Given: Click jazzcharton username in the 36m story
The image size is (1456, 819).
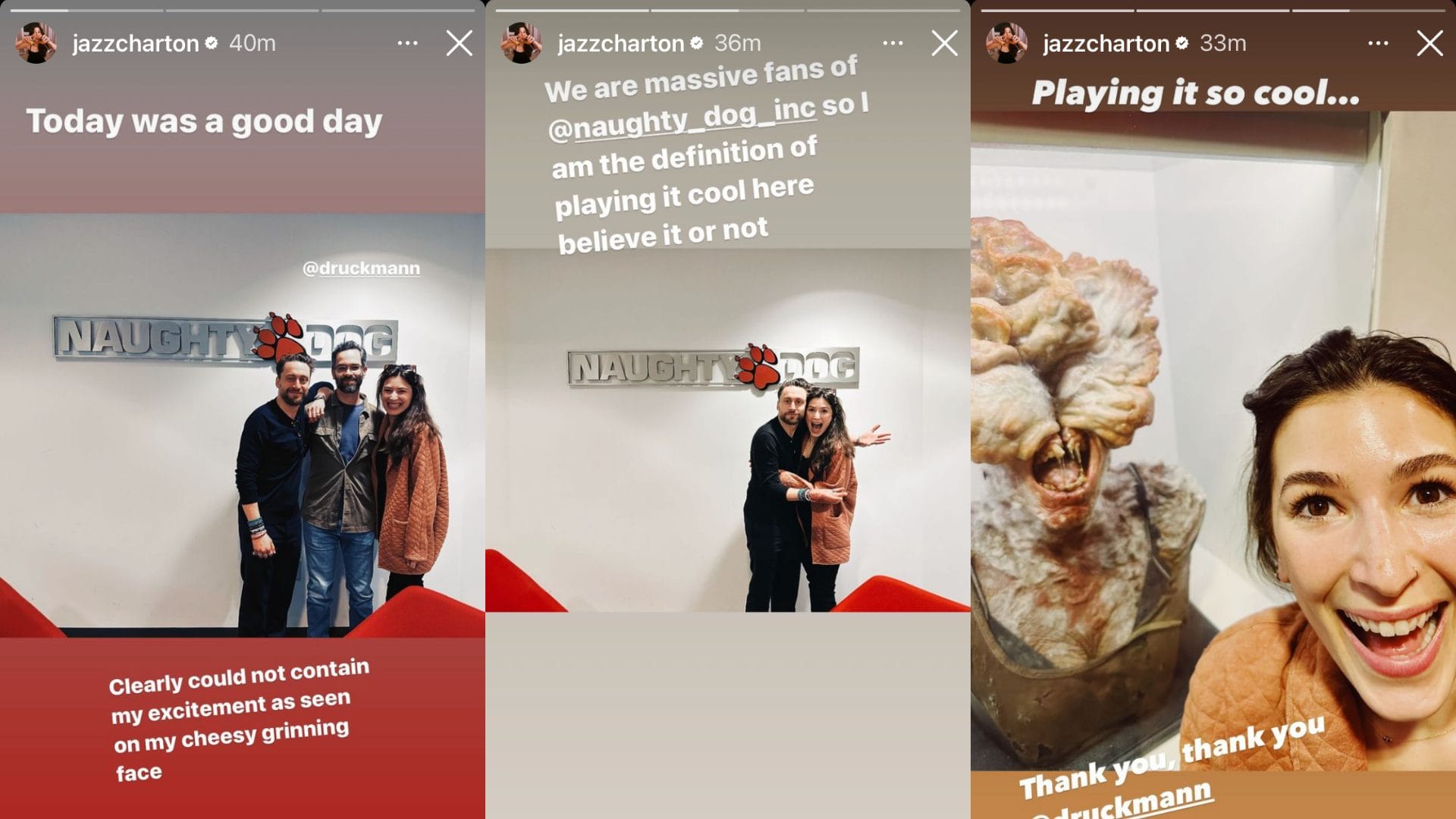Looking at the screenshot, I should coord(621,44).
